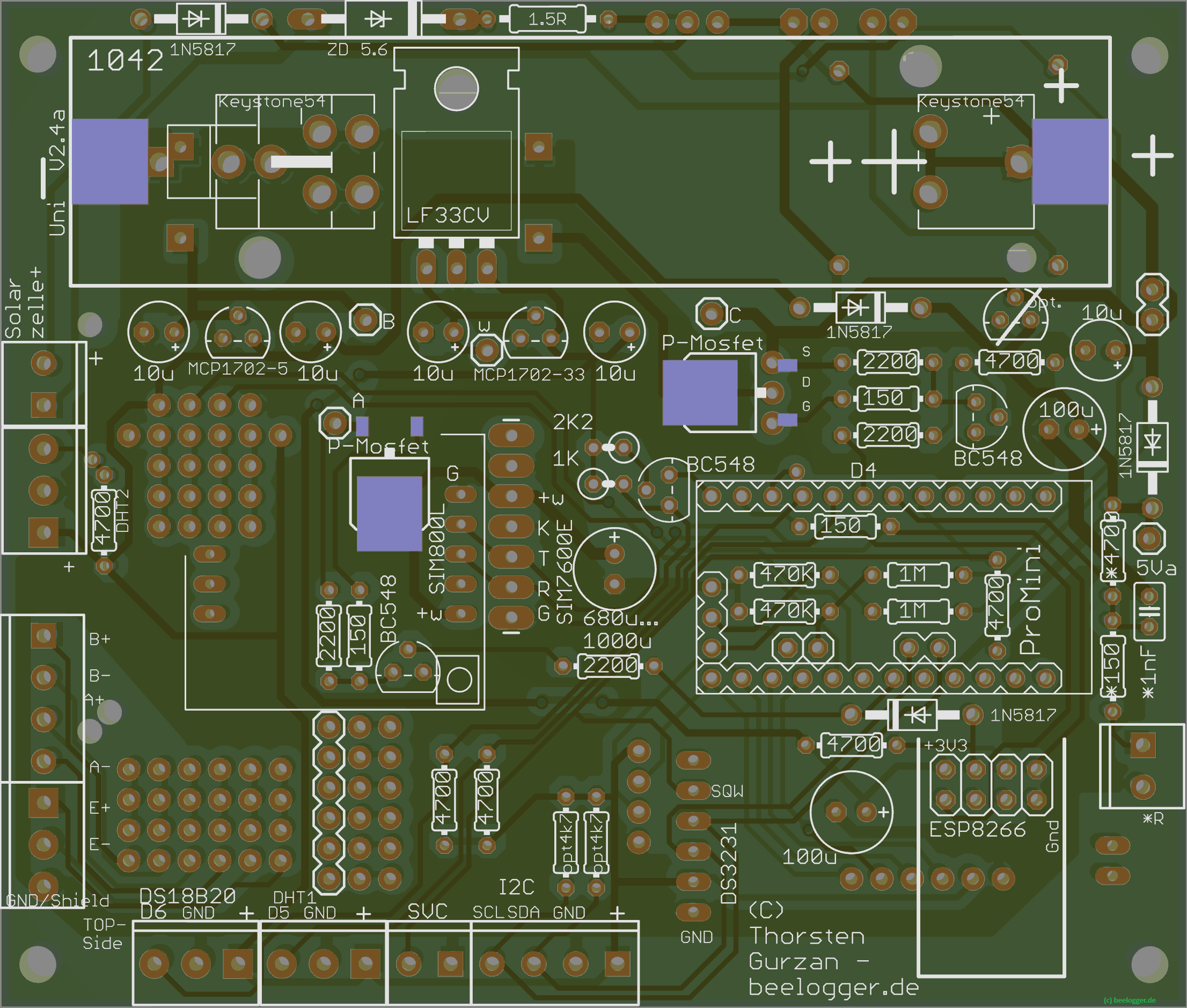Click the 1N5817 diode beside +3V3
The width and height of the screenshot is (1187, 1008).
(x=912, y=714)
